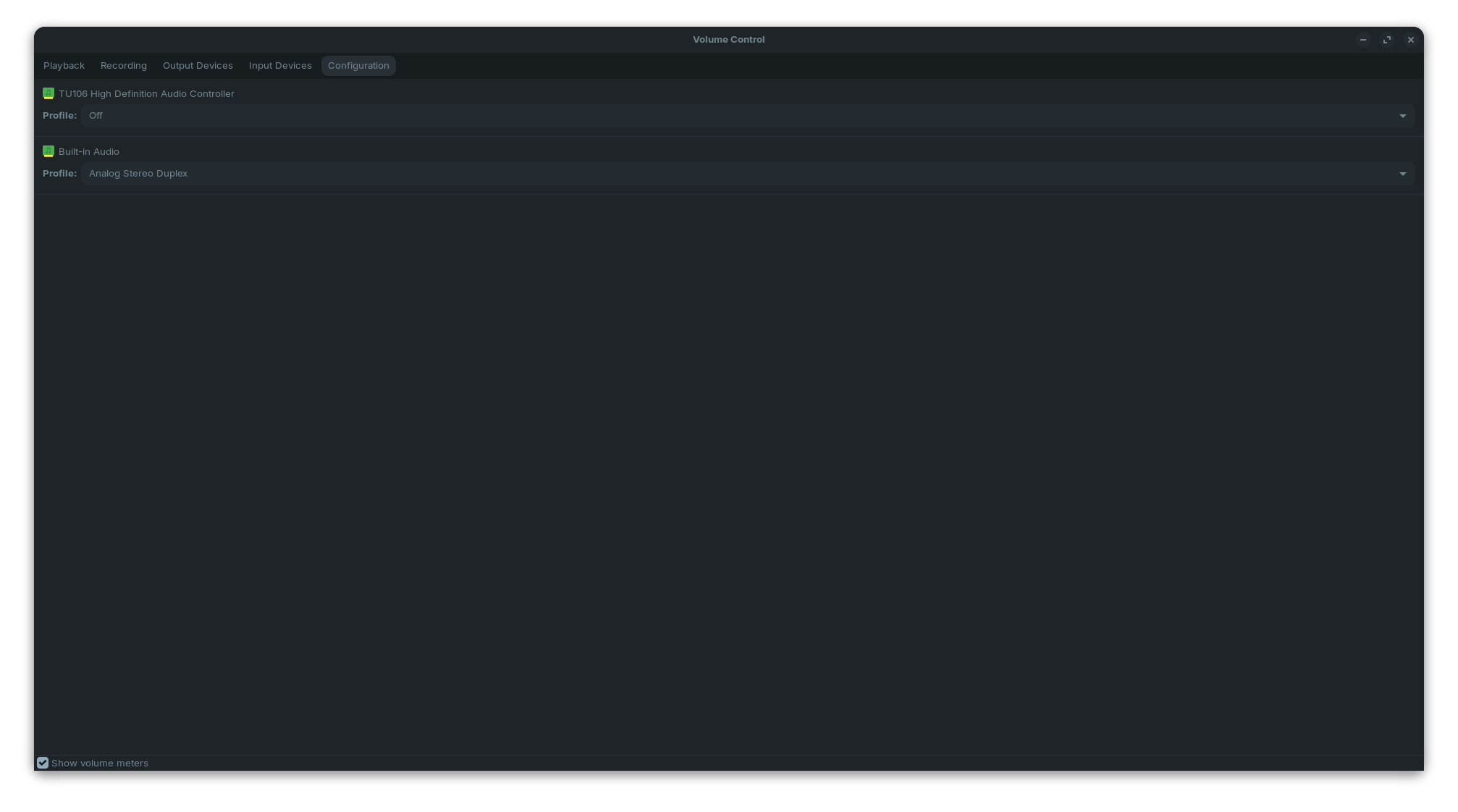
Task: Switch to the Playback tab
Action: tap(64, 66)
